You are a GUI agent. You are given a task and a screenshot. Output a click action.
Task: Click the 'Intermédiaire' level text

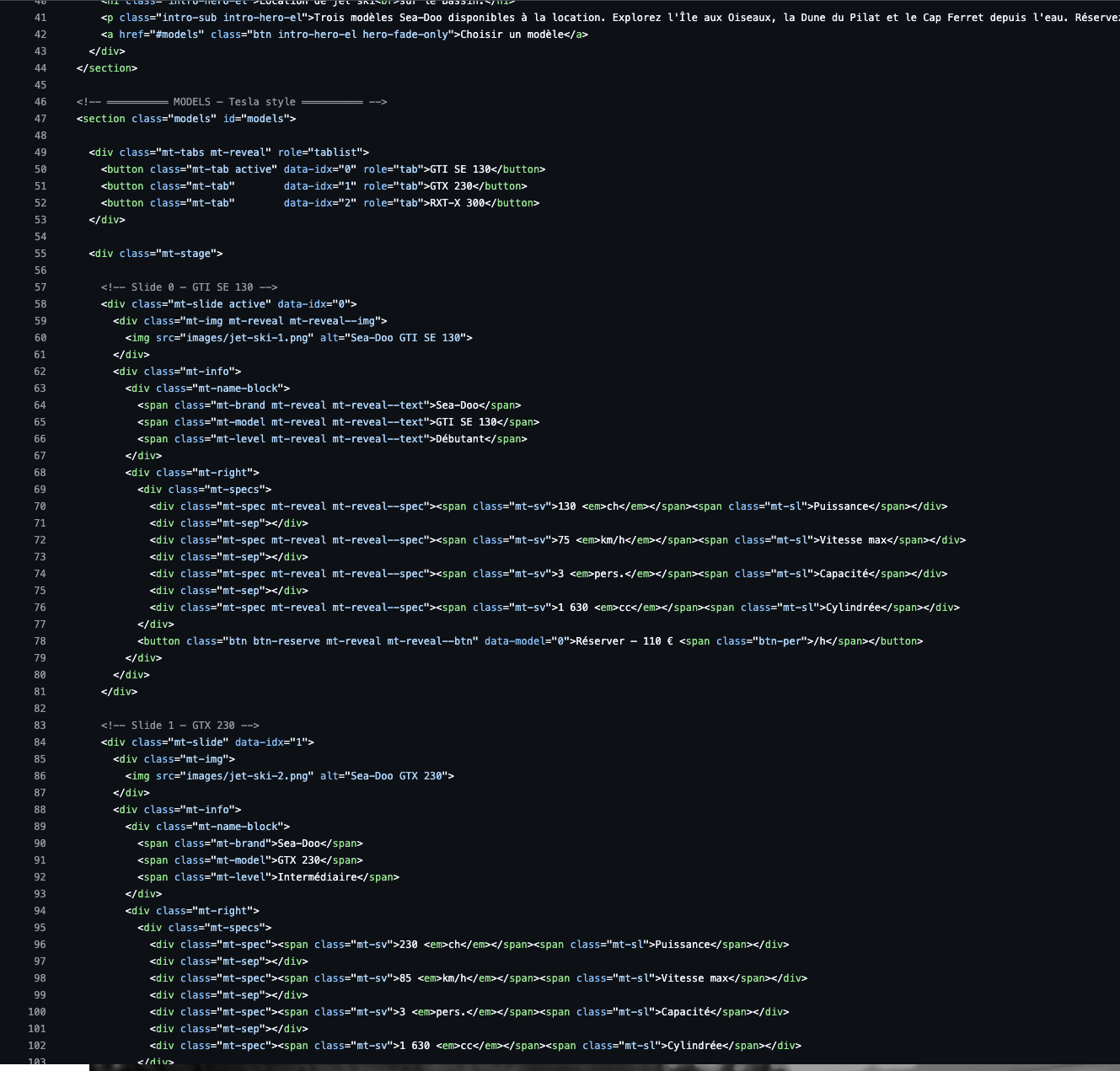pos(318,877)
